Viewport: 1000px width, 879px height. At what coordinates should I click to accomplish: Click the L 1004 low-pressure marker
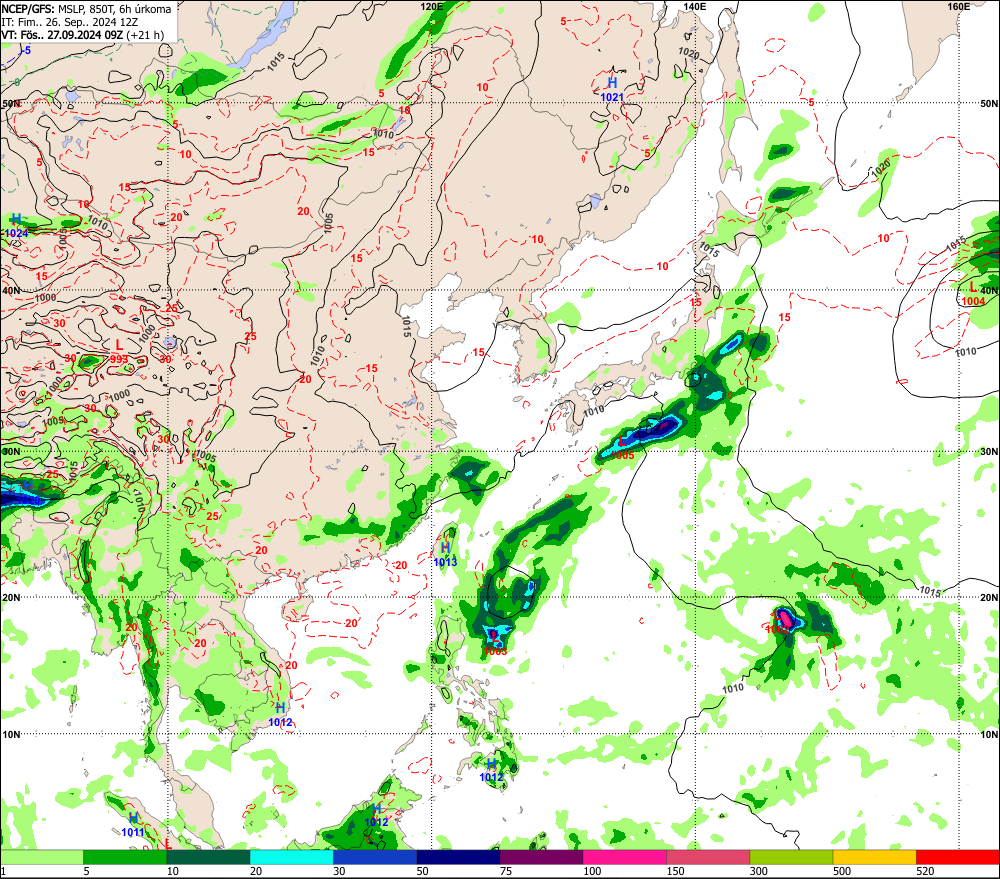973,294
